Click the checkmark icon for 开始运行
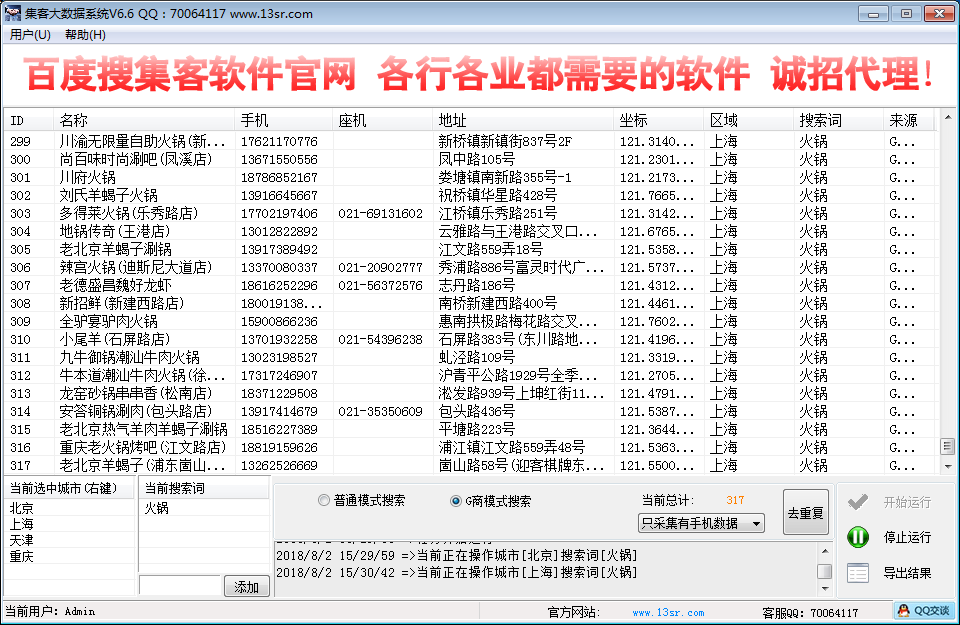960x625 pixels. [858, 503]
